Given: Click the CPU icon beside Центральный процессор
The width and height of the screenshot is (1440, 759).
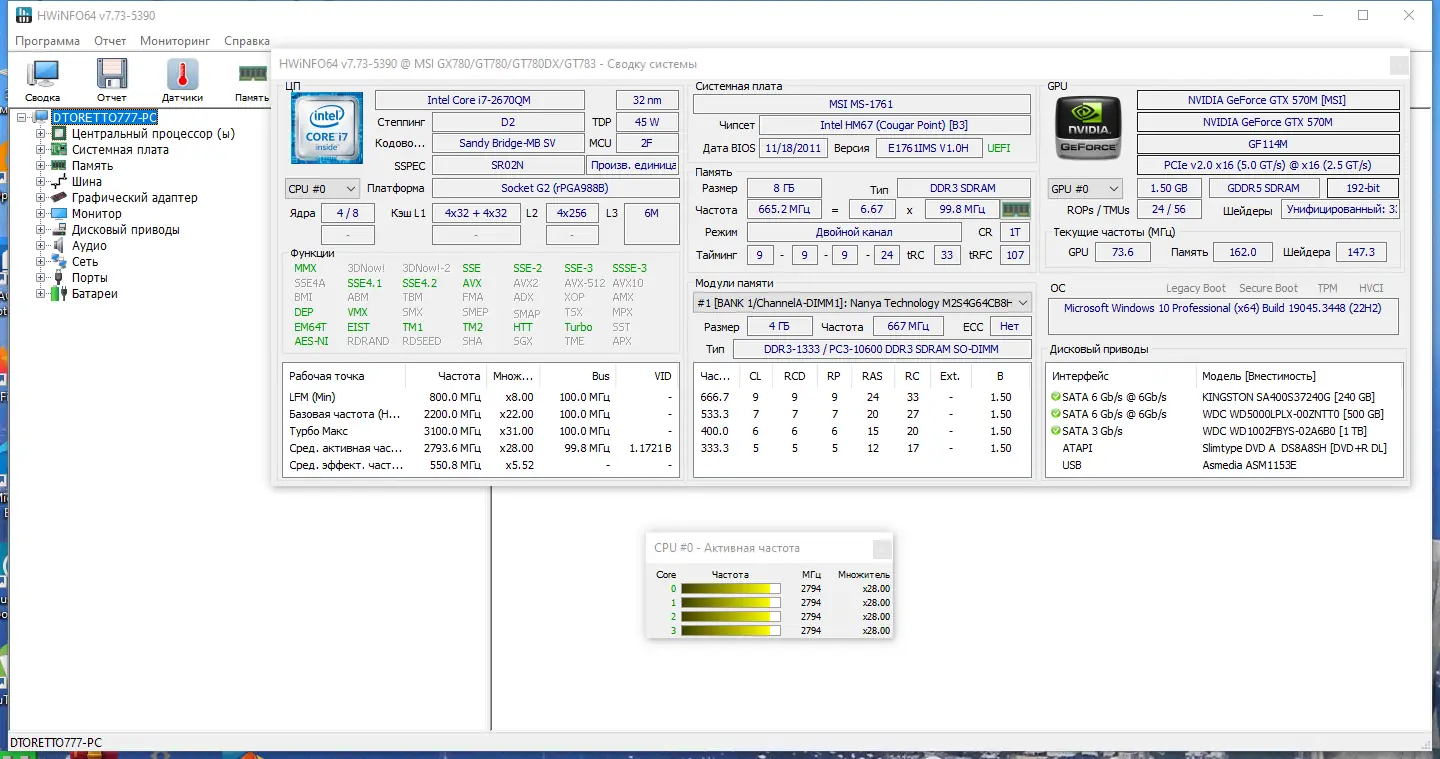Looking at the screenshot, I should (x=59, y=133).
